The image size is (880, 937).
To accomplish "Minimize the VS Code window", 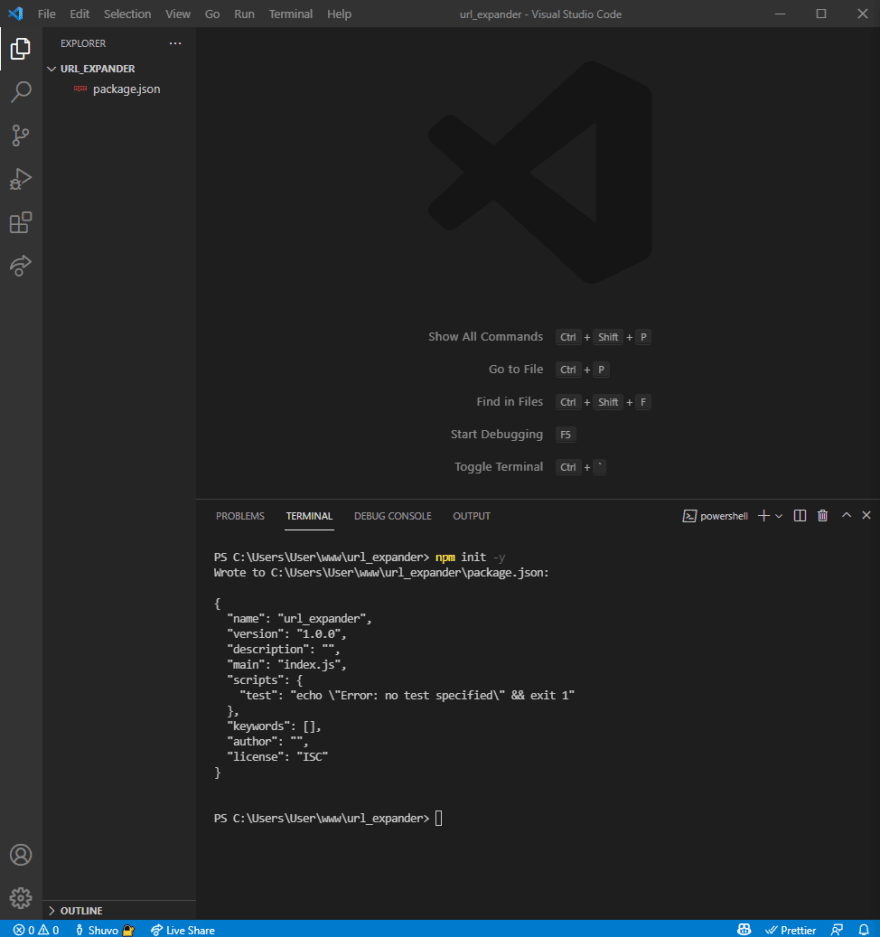I will 780,14.
